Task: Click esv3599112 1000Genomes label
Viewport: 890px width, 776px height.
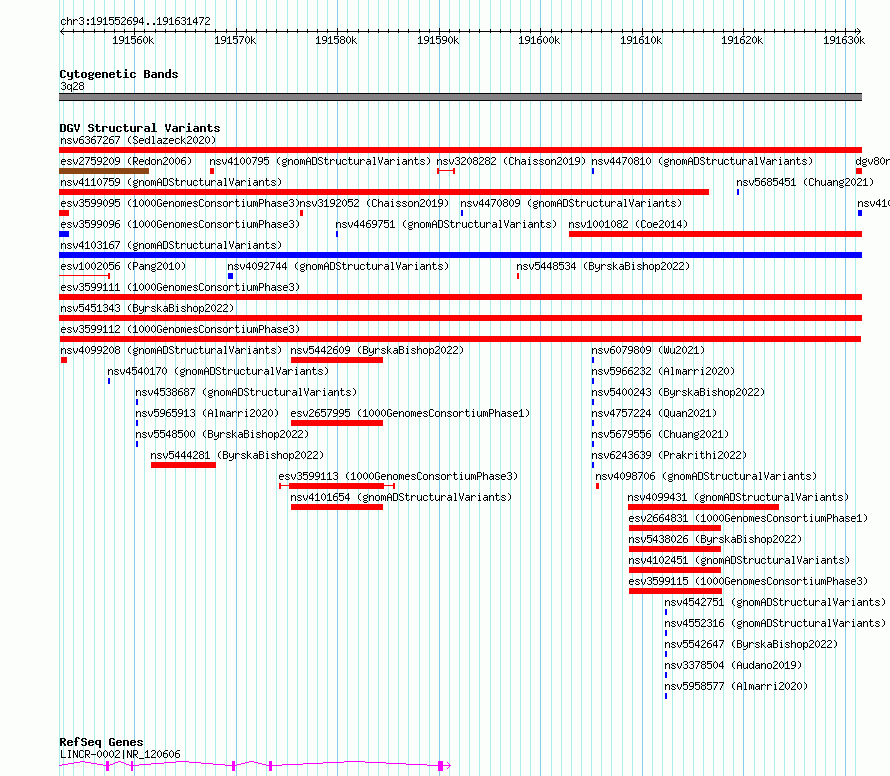Action: pyautogui.click(x=180, y=329)
